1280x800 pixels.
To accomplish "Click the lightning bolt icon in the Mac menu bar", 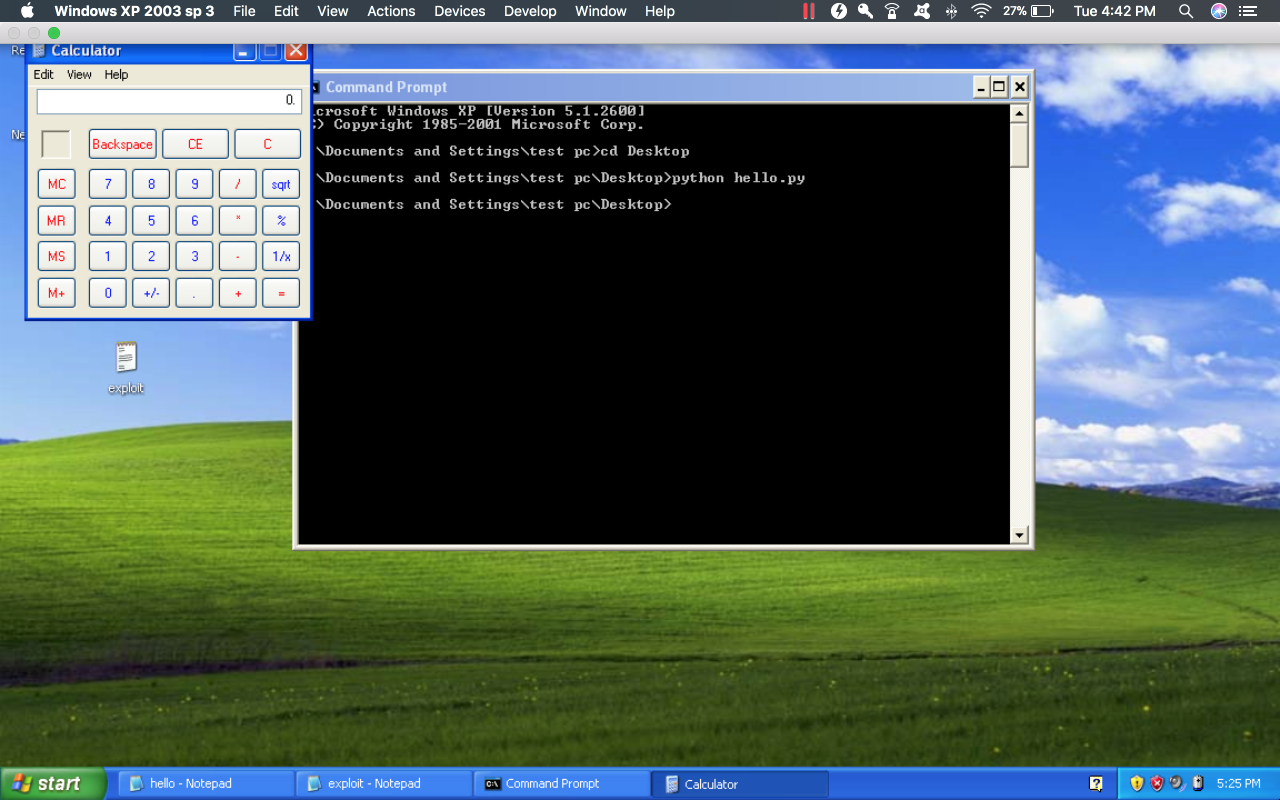I will coord(839,11).
